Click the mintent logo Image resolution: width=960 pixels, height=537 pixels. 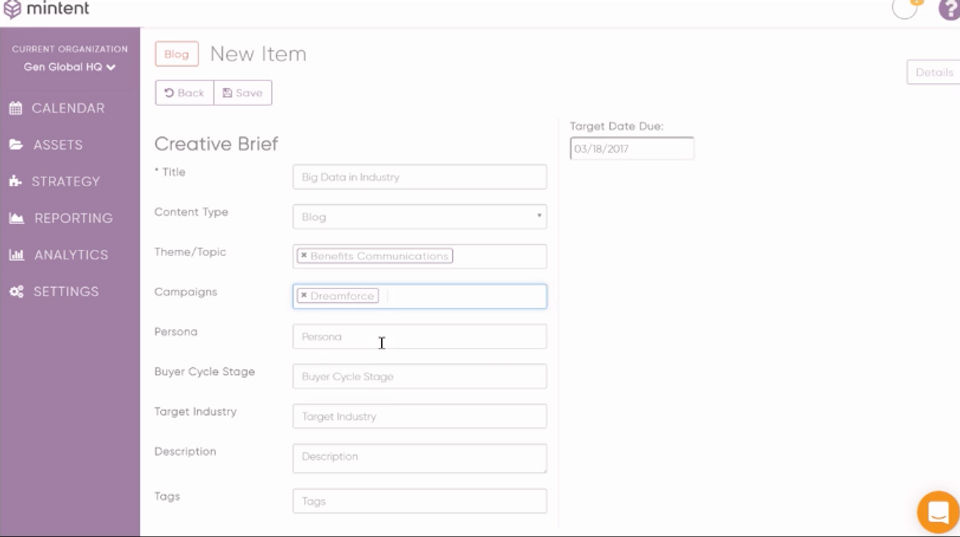47,9
